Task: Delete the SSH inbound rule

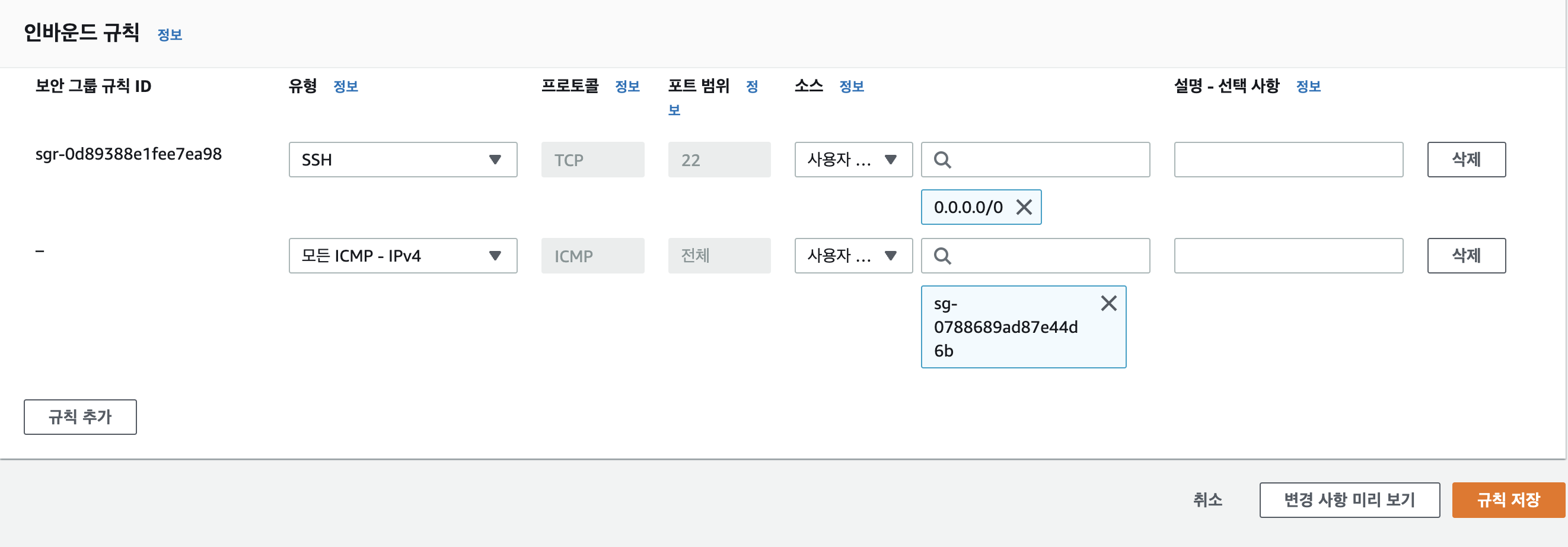Action: coord(1467,160)
